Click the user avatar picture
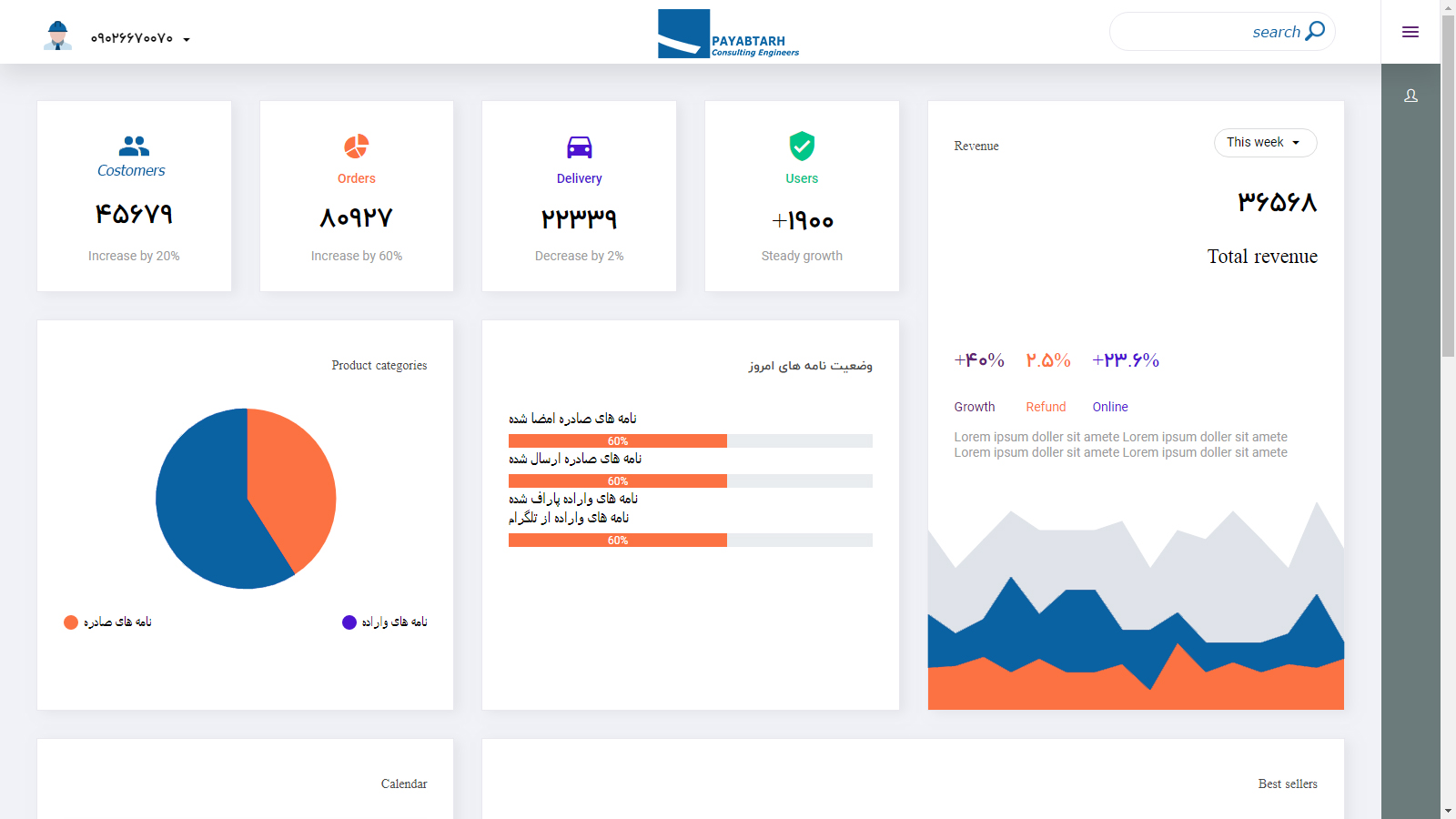The width and height of the screenshot is (1456, 819). 57,35
